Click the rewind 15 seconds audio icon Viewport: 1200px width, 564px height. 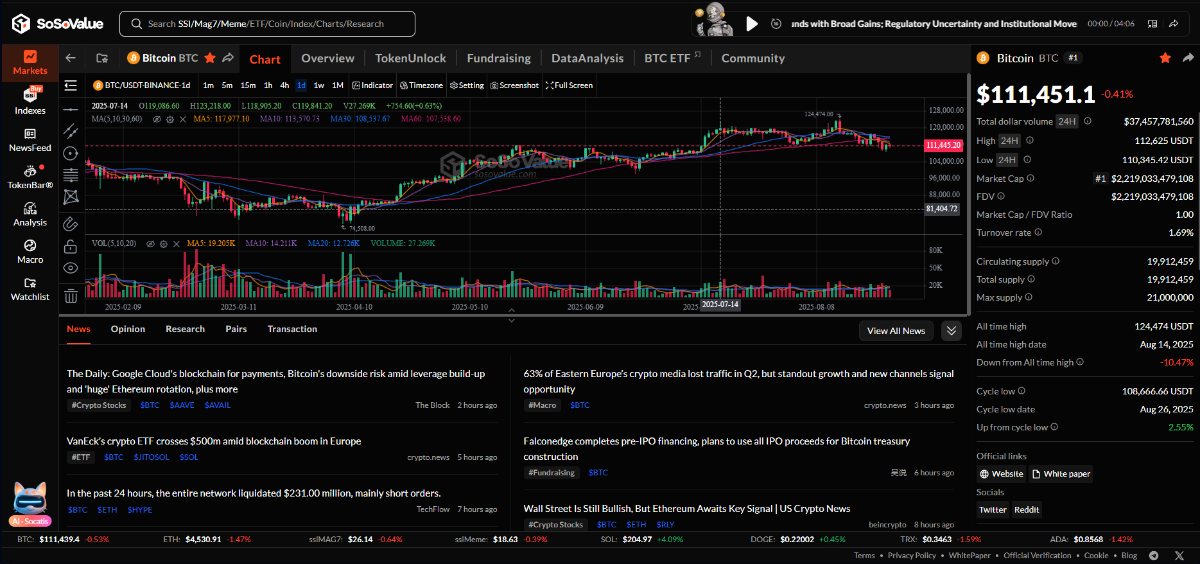point(776,23)
